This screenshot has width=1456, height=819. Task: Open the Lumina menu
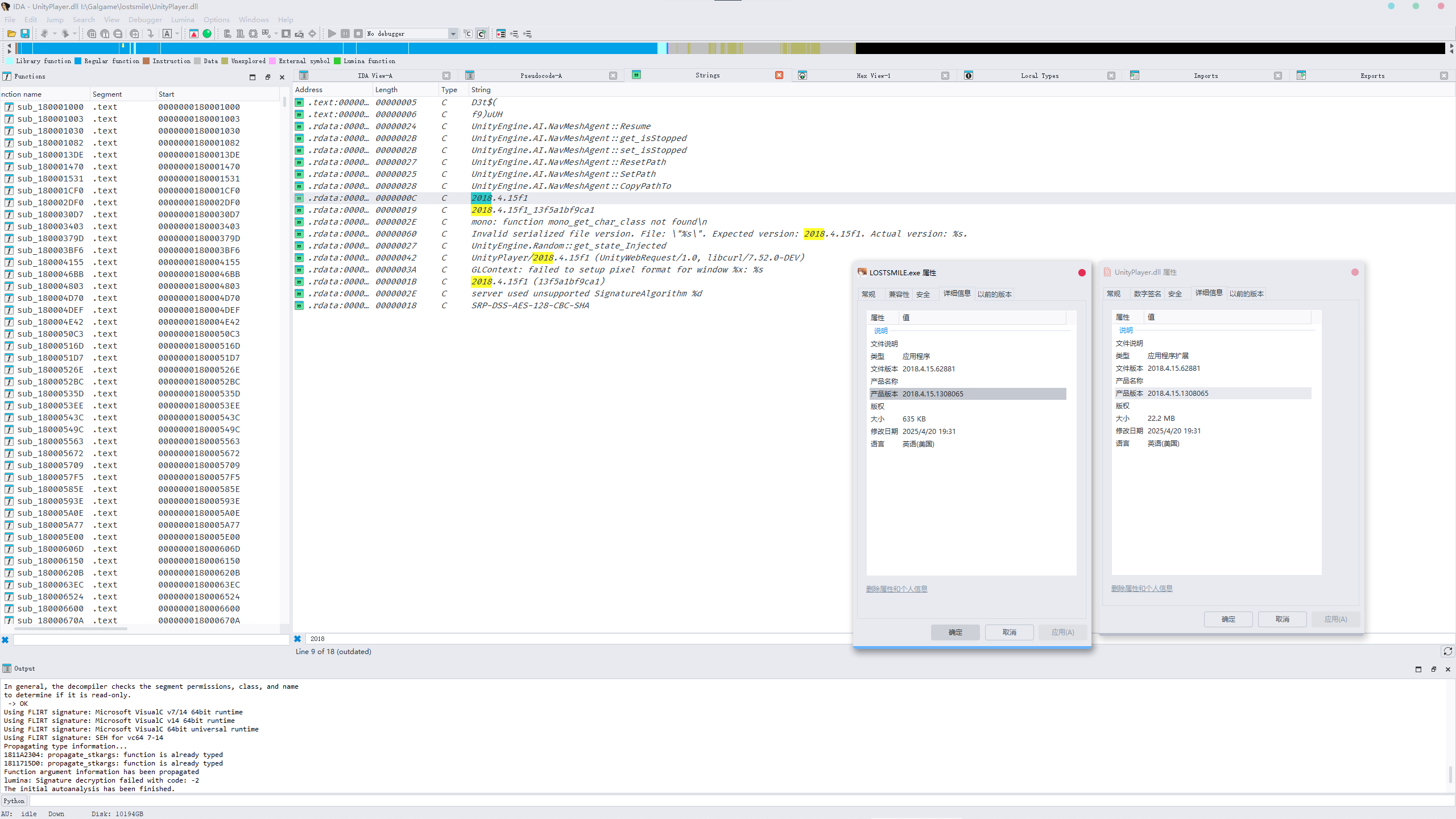pos(183,19)
